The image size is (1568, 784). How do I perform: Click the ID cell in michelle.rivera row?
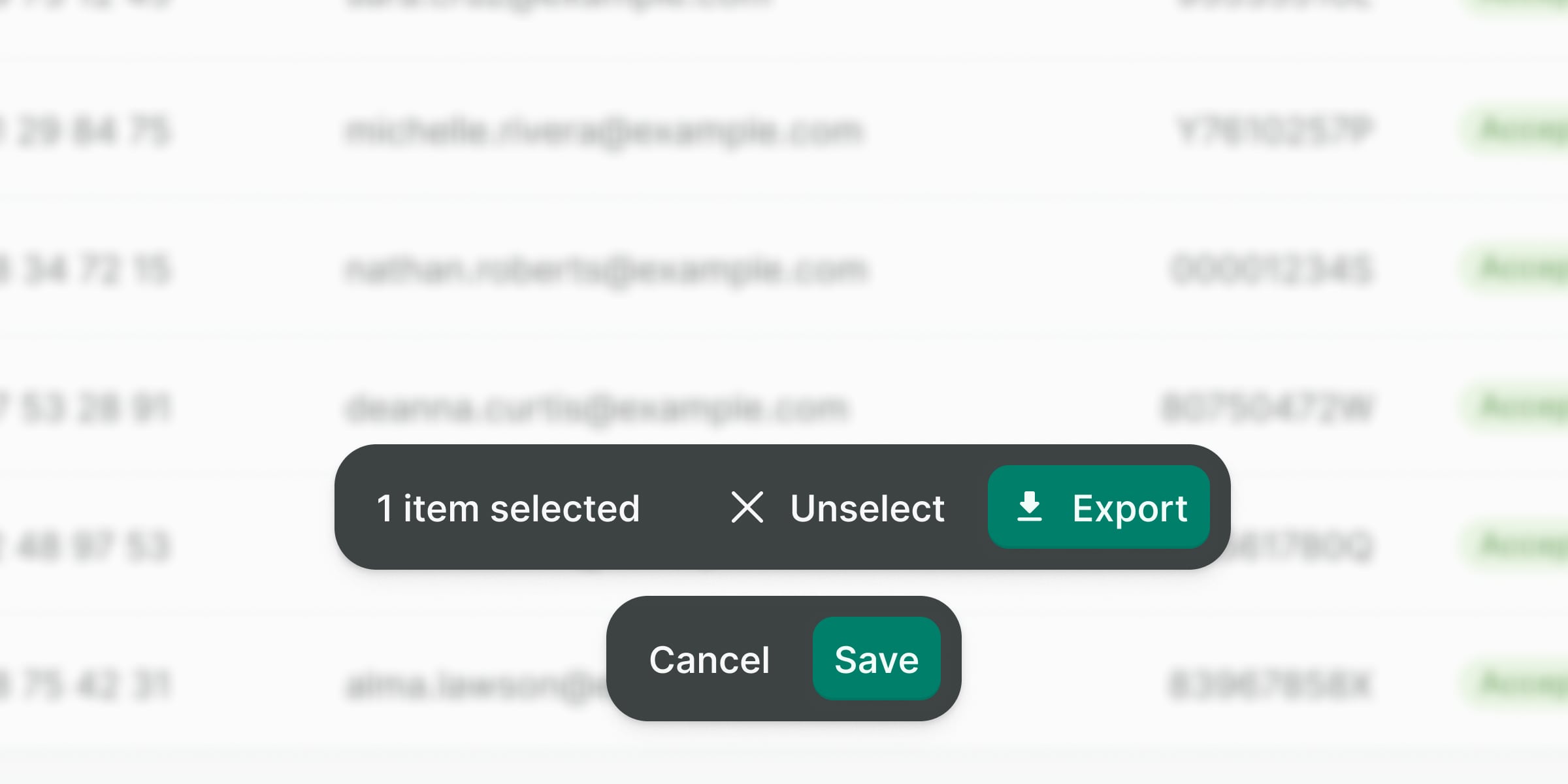coord(1274,131)
